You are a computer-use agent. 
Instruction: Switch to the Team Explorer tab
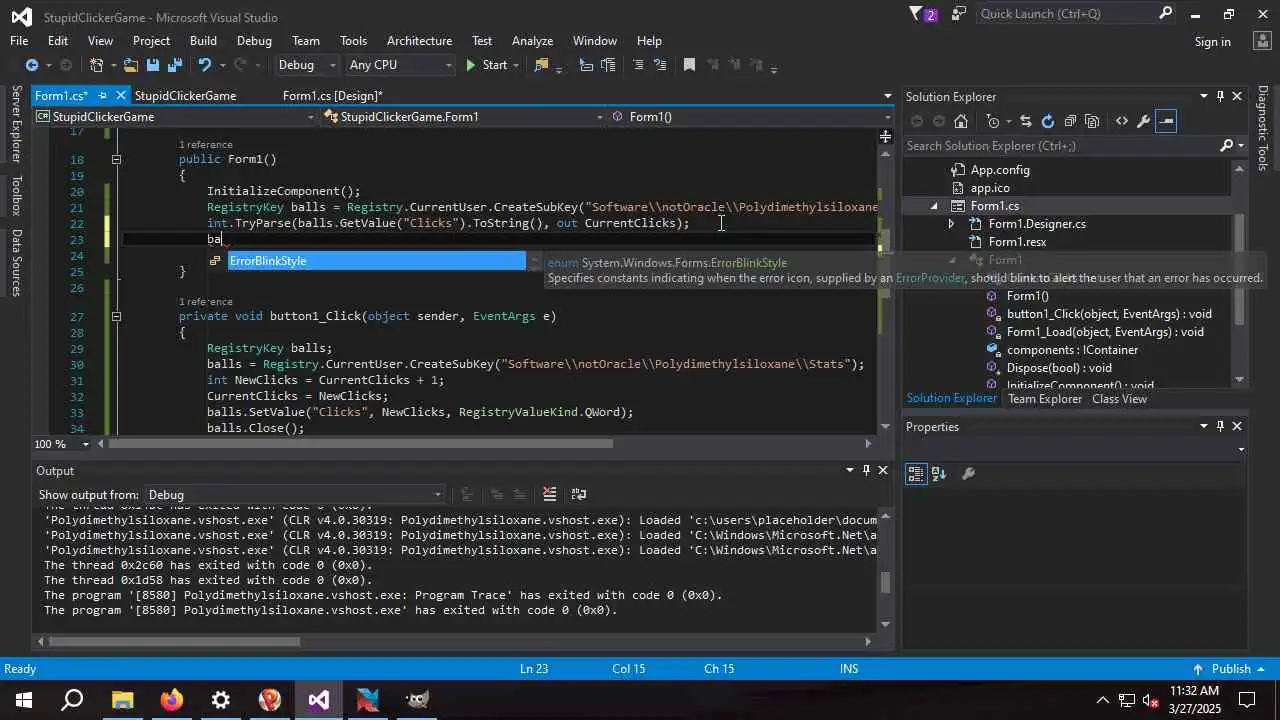1045,399
